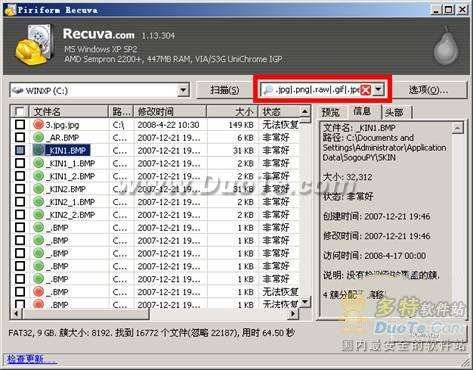Screen dimensions: 473x370
Task: Switch to the 头部 tab
Action: (x=395, y=112)
